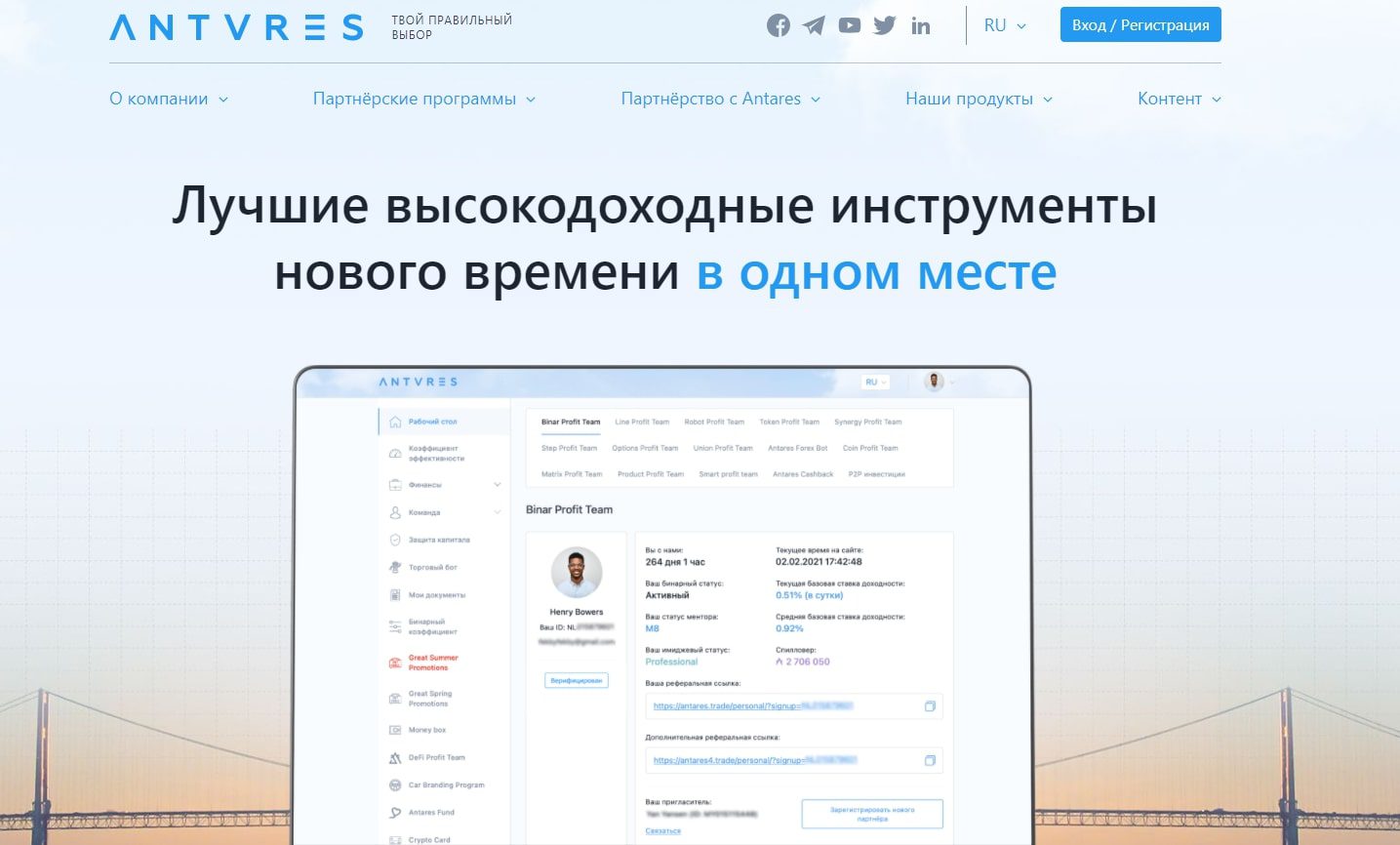Click the 02.02.2021 17:42:48 site time
Image resolution: width=1400 pixels, height=845 pixels.
point(819,562)
